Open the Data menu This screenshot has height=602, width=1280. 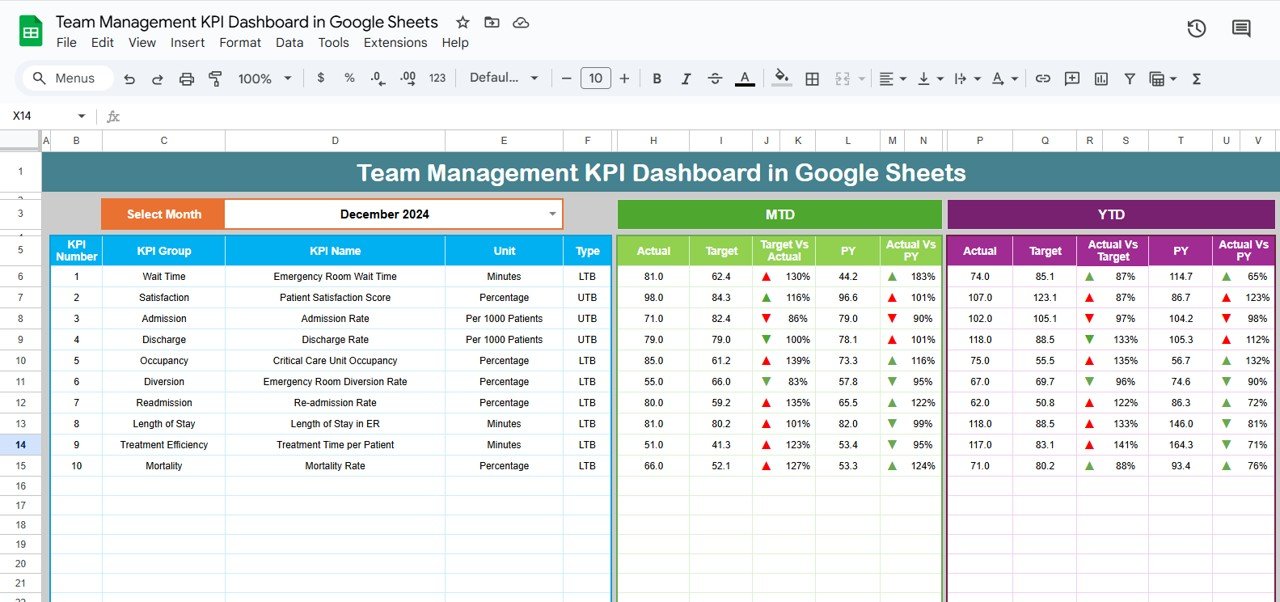pyautogui.click(x=289, y=43)
